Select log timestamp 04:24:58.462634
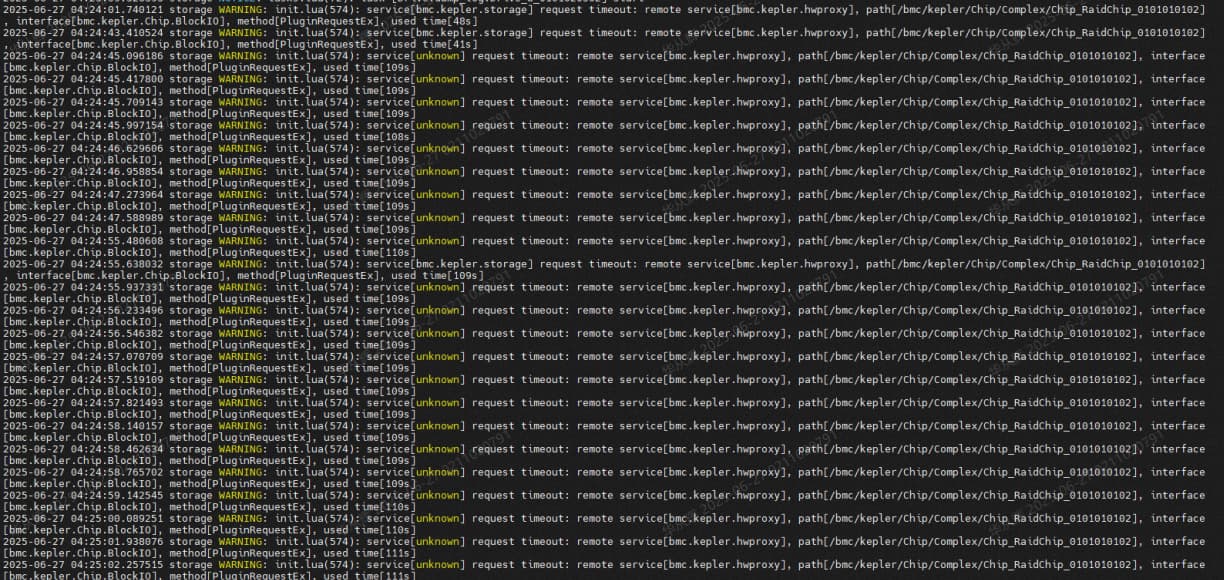Viewport: 1224px width, 580px height. (116, 449)
